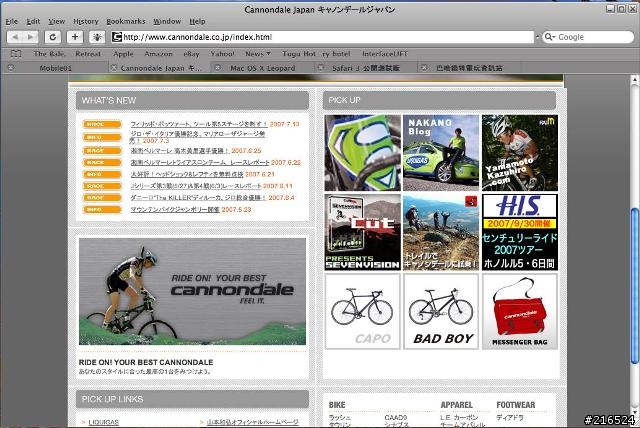Click the APPAREL category heading

tap(456, 405)
